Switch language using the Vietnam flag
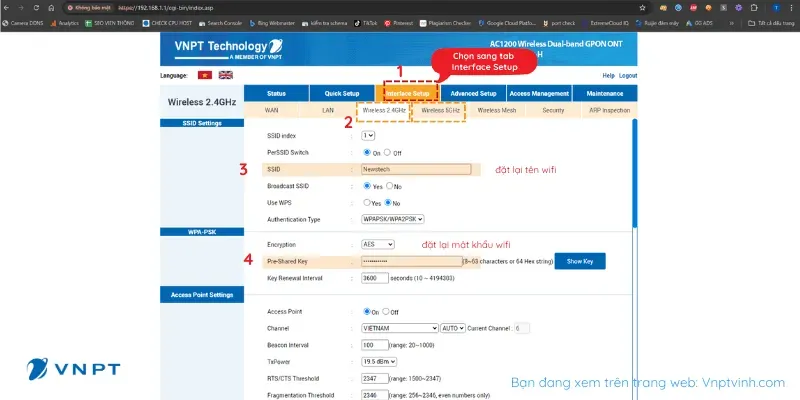The height and width of the screenshot is (400, 800). point(205,75)
